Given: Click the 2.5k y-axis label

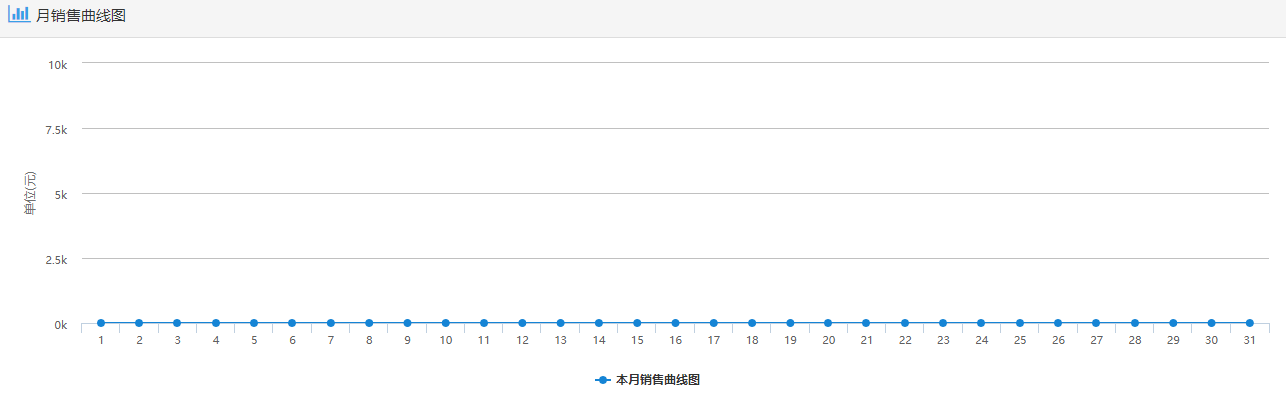Looking at the screenshot, I should tap(55, 259).
